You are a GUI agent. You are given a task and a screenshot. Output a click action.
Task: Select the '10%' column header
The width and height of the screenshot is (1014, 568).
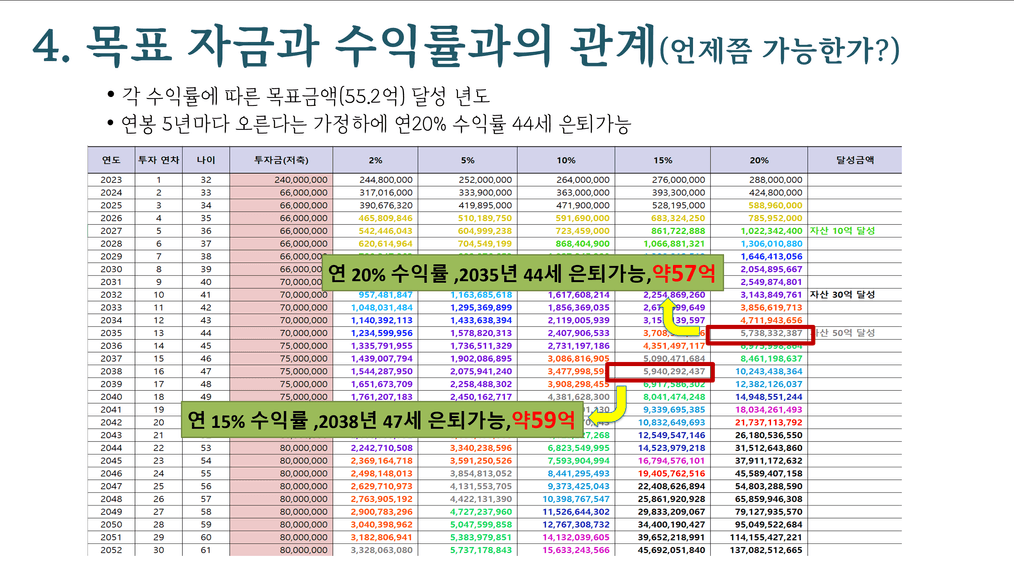tap(566, 160)
